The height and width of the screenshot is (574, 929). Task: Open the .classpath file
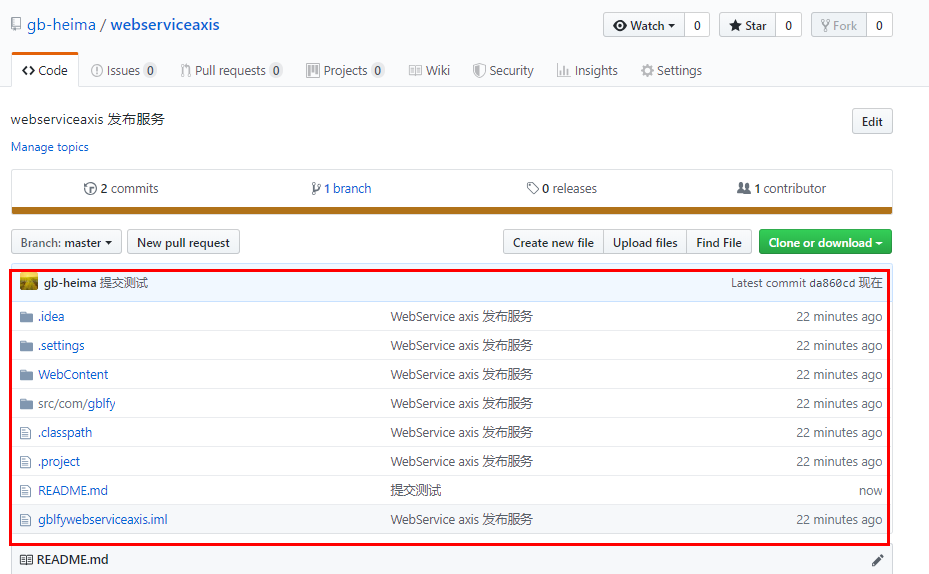(65, 433)
